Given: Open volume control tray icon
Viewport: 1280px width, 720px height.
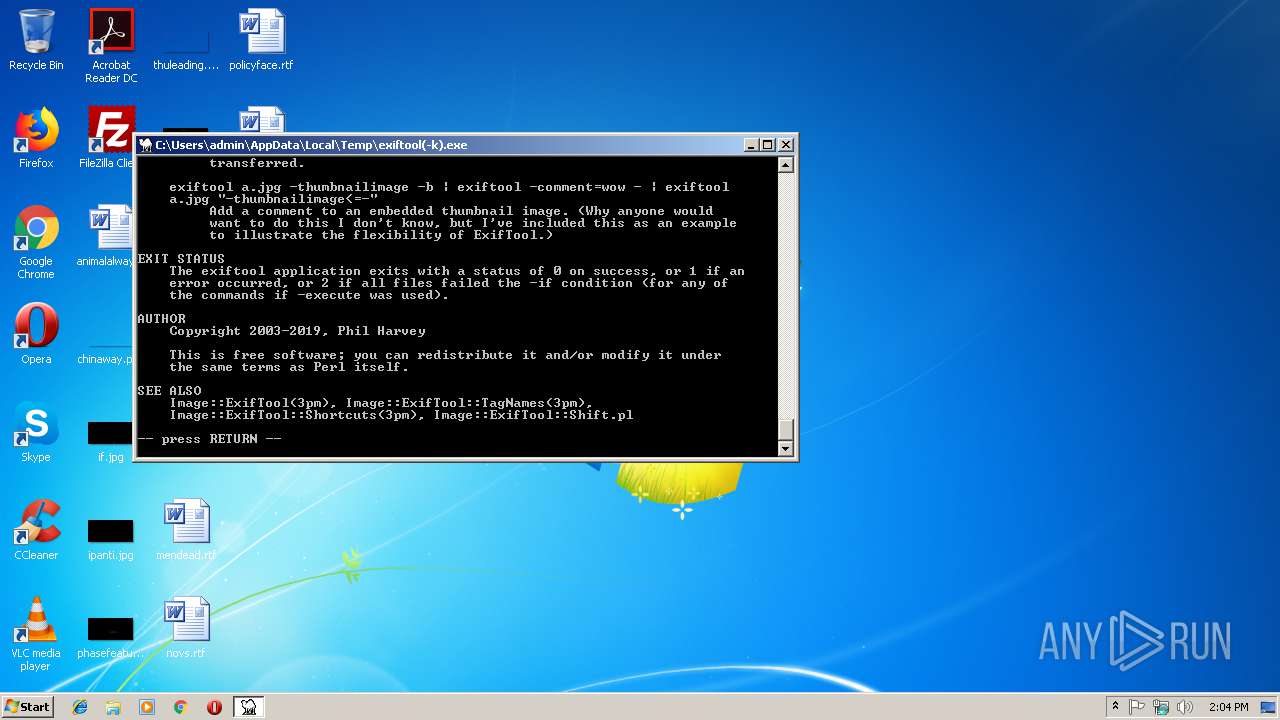Looking at the screenshot, I should (x=1185, y=707).
